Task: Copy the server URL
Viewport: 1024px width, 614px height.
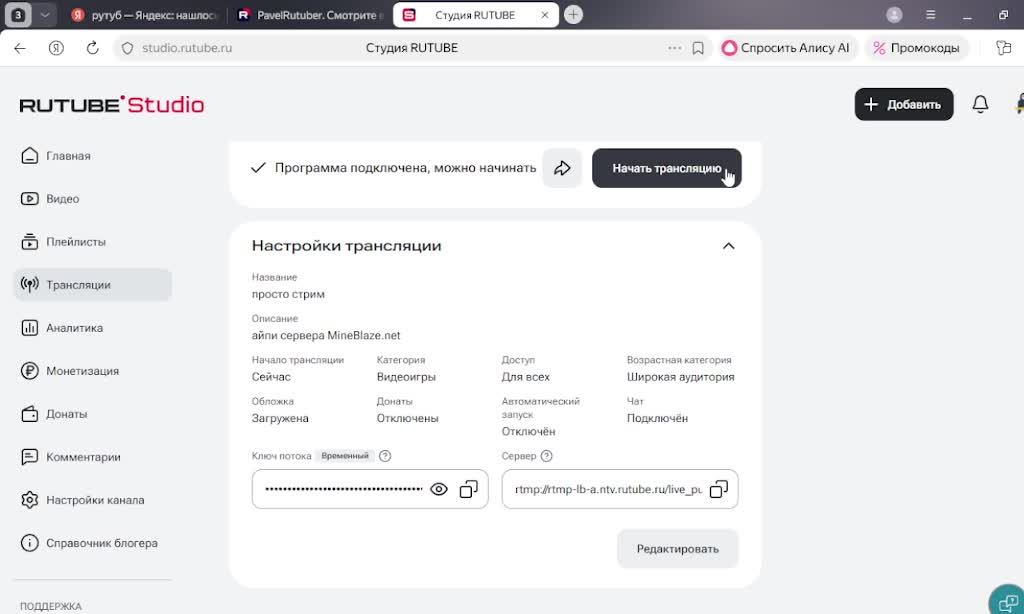Action: click(x=718, y=489)
